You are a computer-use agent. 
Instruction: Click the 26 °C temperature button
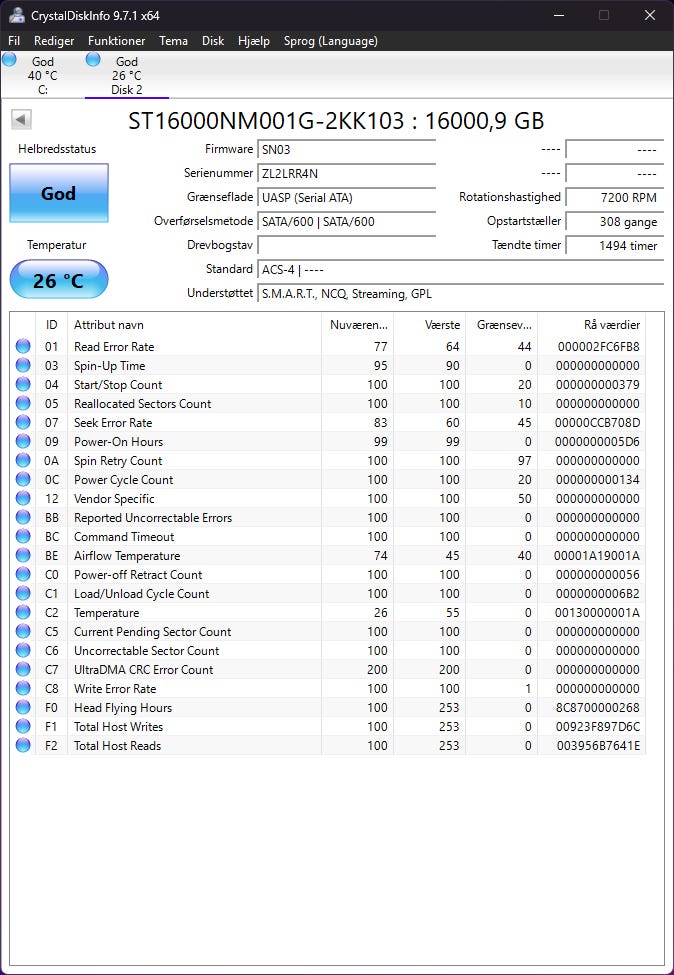pyautogui.click(x=58, y=281)
